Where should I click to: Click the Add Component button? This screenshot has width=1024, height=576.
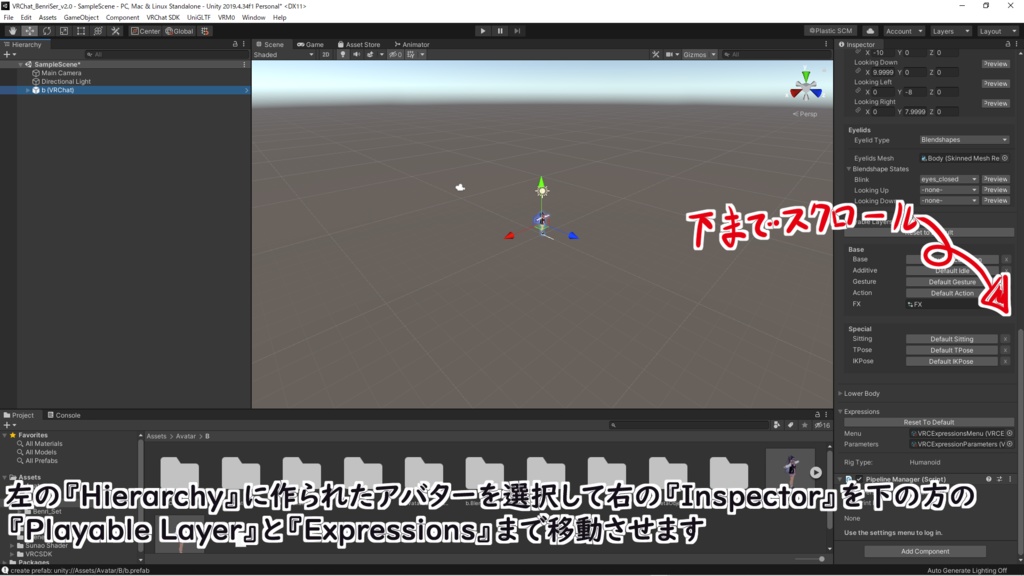click(x=928, y=551)
